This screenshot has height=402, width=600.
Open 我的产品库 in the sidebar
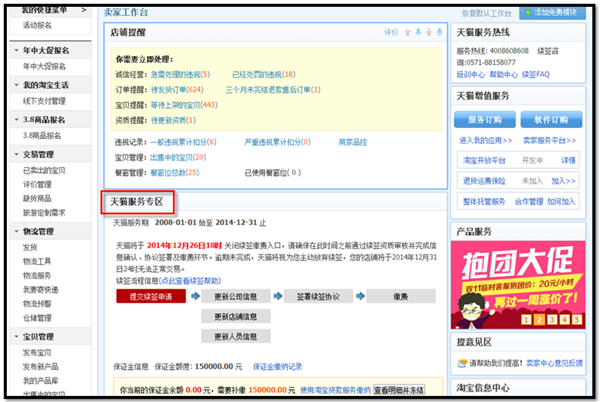[x=41, y=381]
